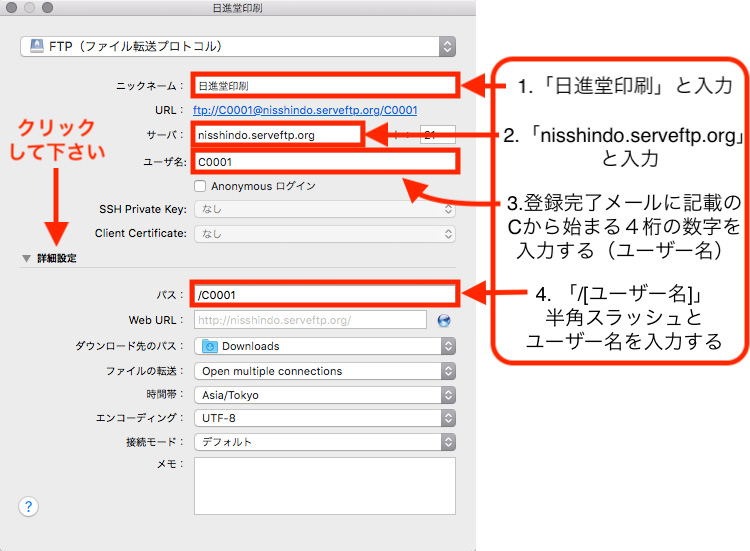
Task: Click the username field containing C0001
Action: pyautogui.click(x=325, y=162)
